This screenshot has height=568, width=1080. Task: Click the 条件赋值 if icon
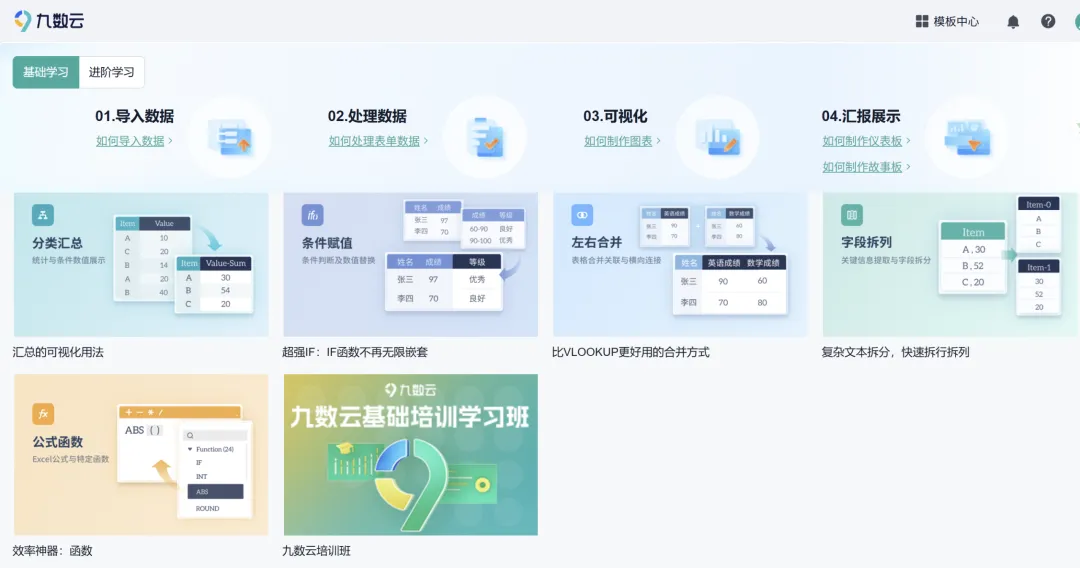pyautogui.click(x=313, y=215)
